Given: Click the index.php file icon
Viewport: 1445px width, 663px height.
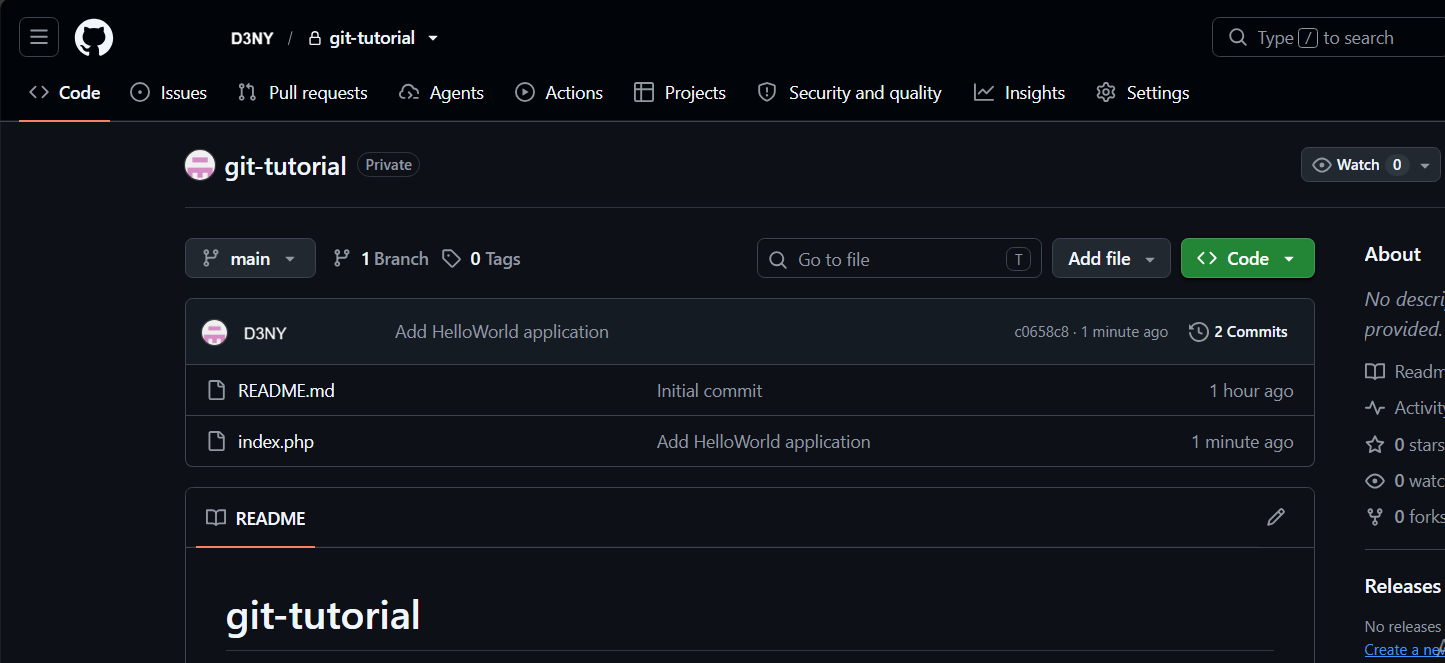Looking at the screenshot, I should pos(216,441).
